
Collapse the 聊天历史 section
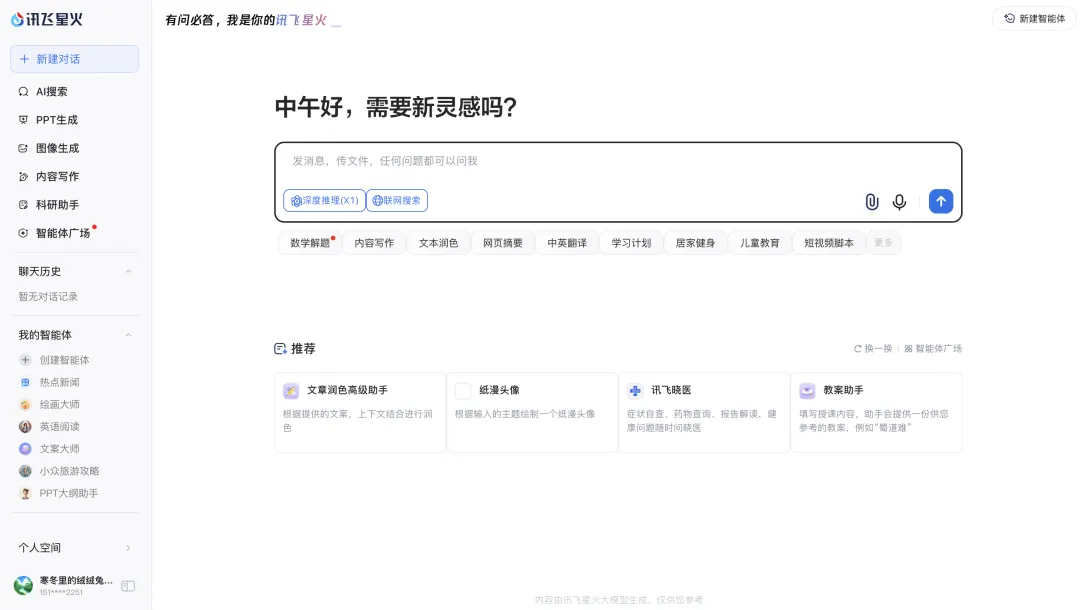(128, 271)
